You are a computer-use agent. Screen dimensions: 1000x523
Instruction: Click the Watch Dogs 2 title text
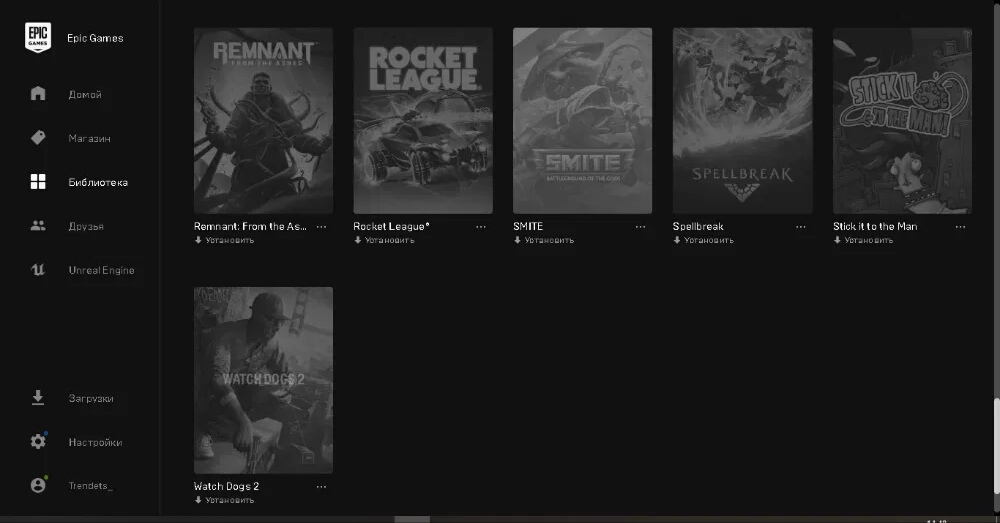(226, 487)
